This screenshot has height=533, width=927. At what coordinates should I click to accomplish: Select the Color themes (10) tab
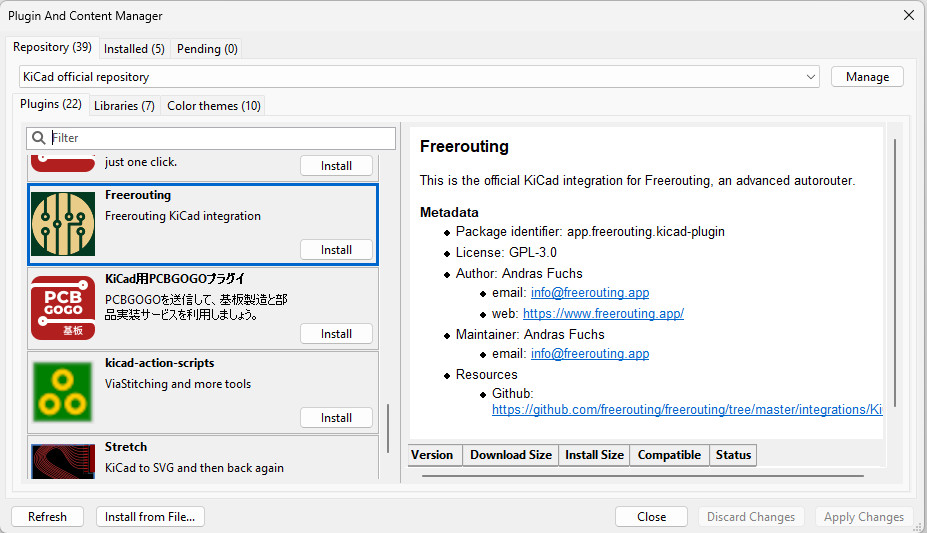213,106
